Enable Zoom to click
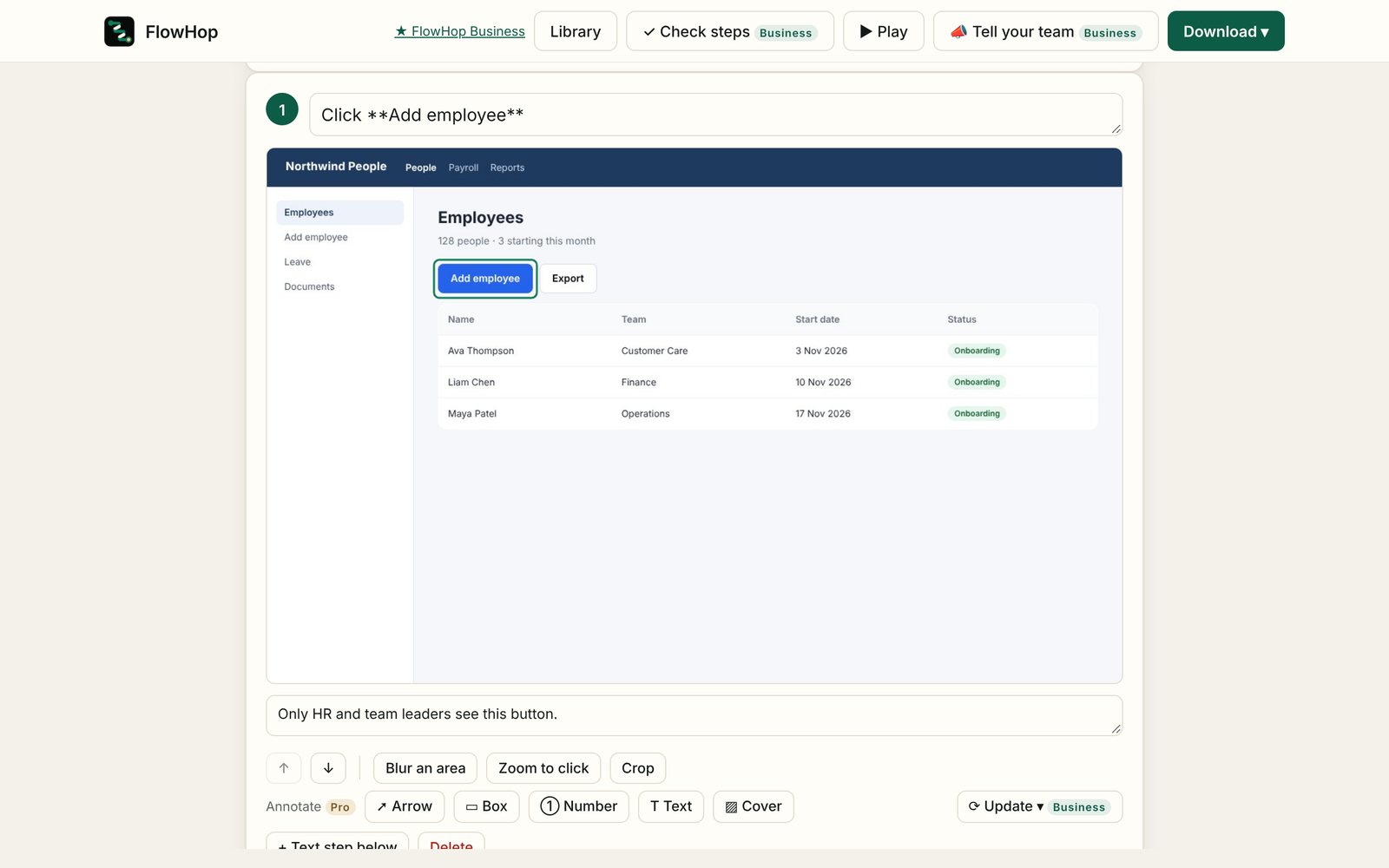The height and width of the screenshot is (868, 1389). [x=543, y=768]
